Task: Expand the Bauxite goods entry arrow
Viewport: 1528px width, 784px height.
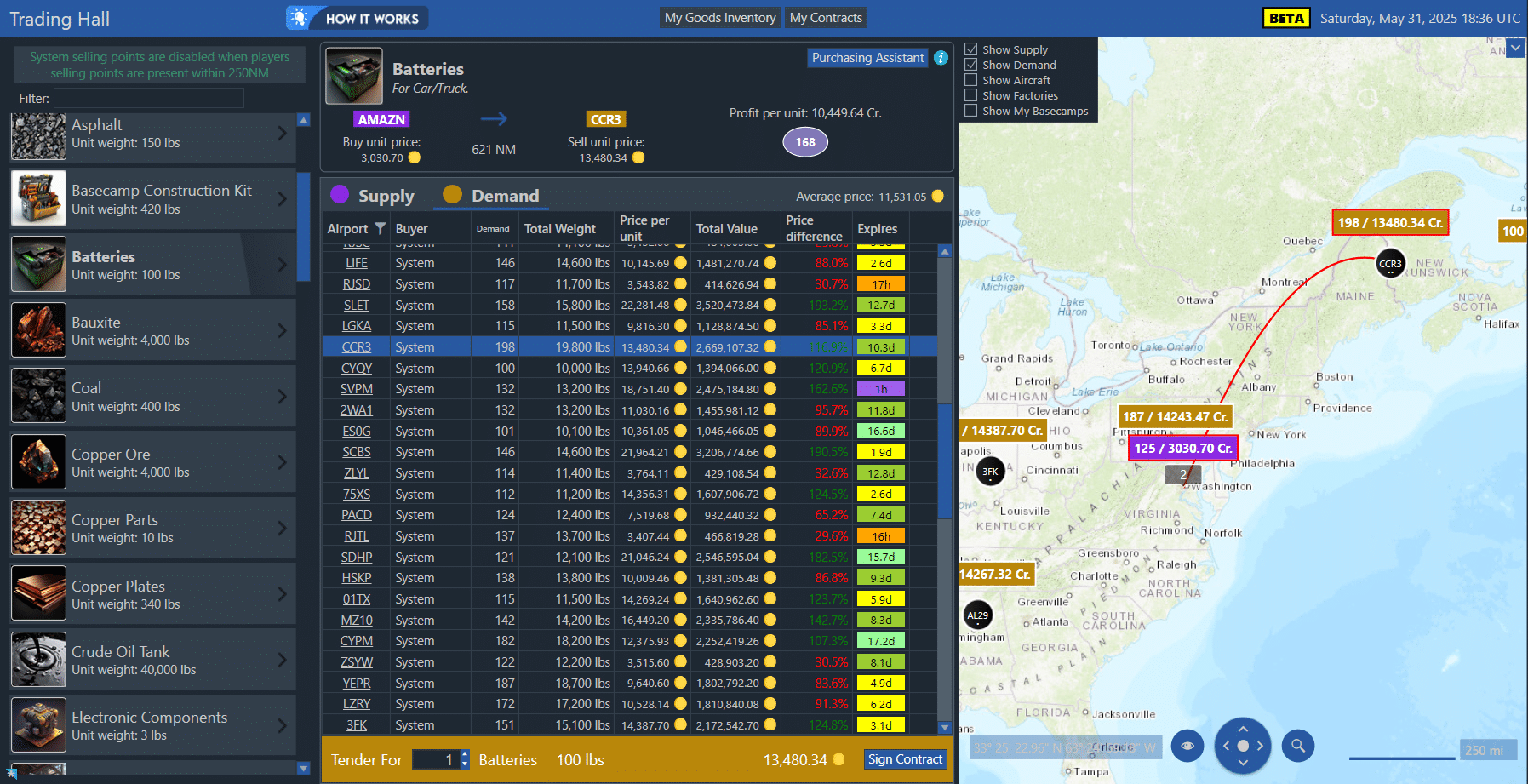Action: [x=282, y=330]
